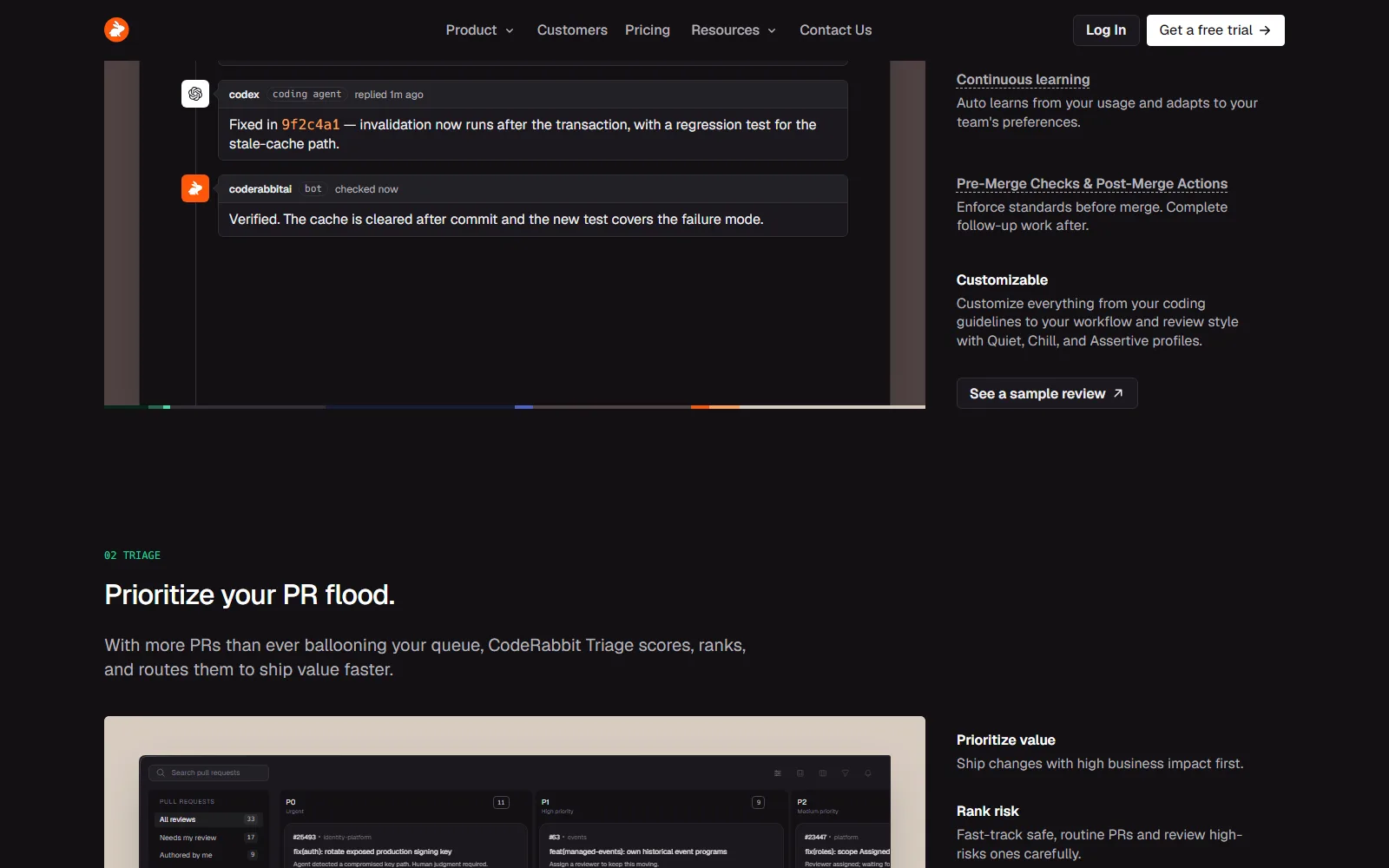Click the '02 TRIAGE' section label

point(132,556)
